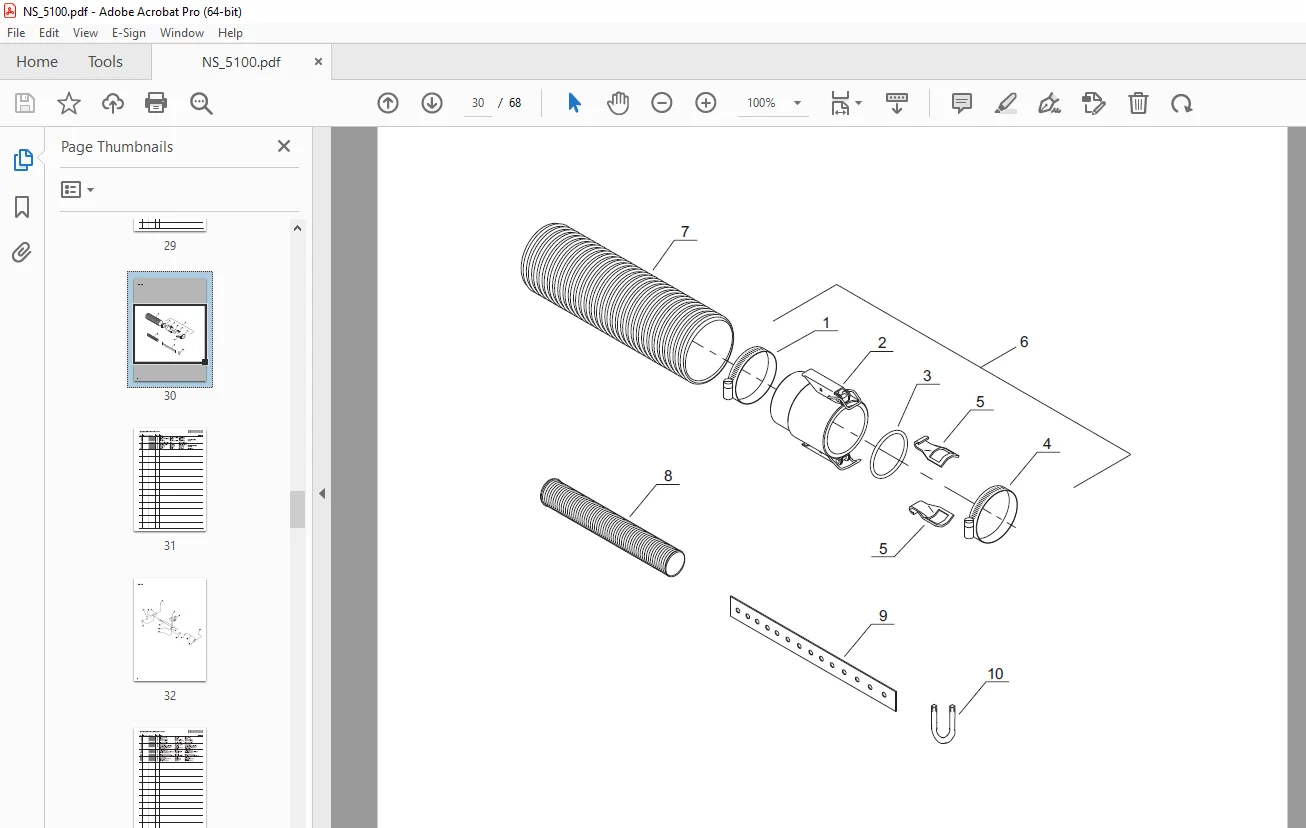Click part label 7 on the diagram
The height and width of the screenshot is (828, 1306).
tap(685, 232)
